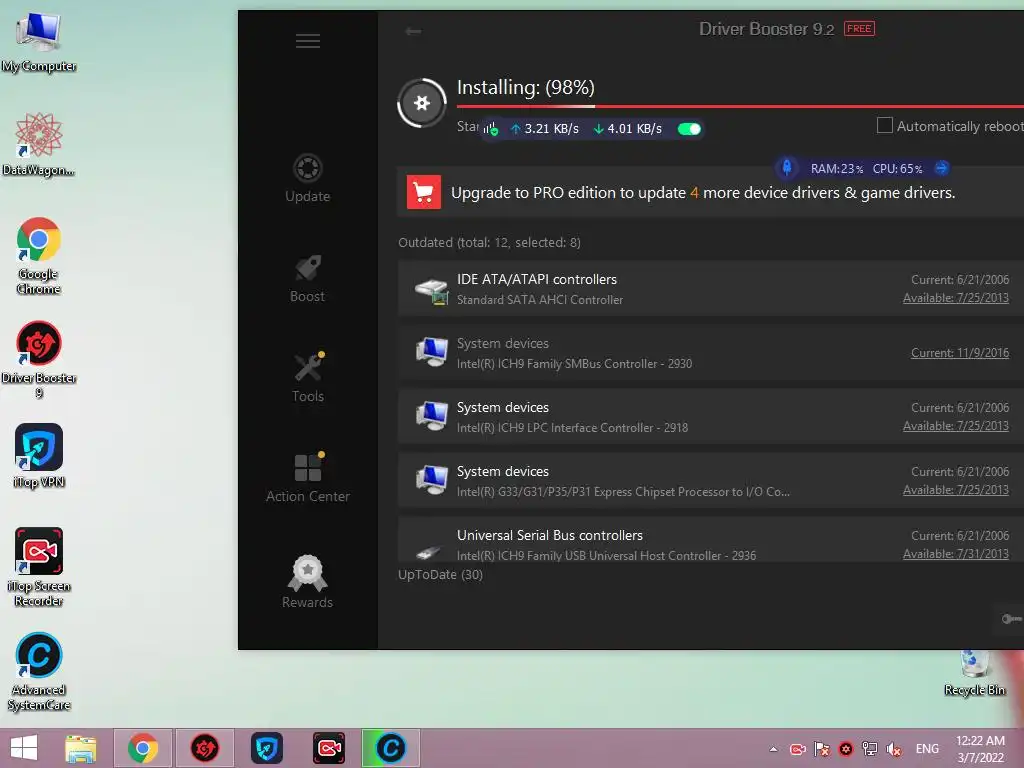Select ICH9 Family SMBus Controller row

pyautogui.click(x=711, y=353)
